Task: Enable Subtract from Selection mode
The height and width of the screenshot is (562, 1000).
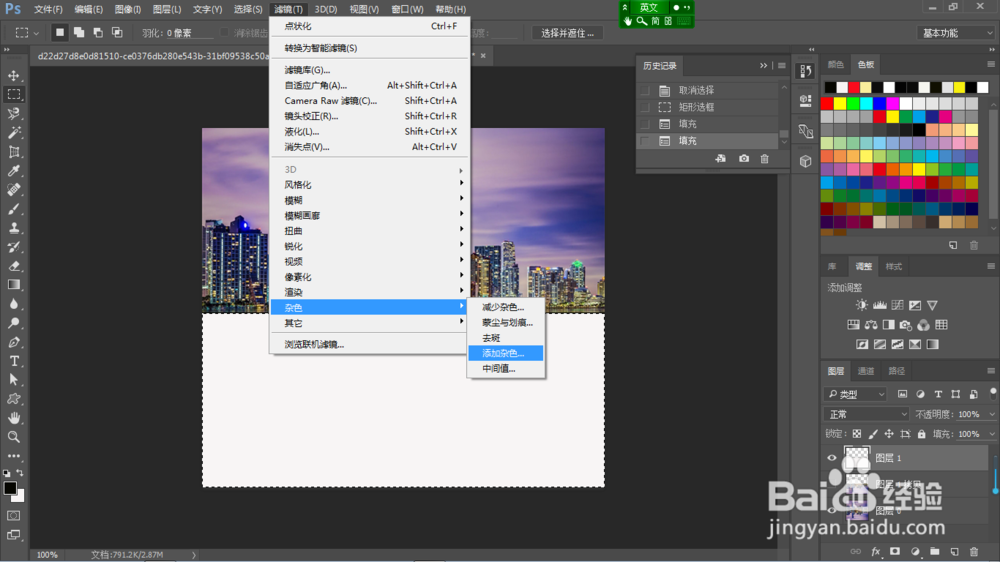Action: coord(98,32)
